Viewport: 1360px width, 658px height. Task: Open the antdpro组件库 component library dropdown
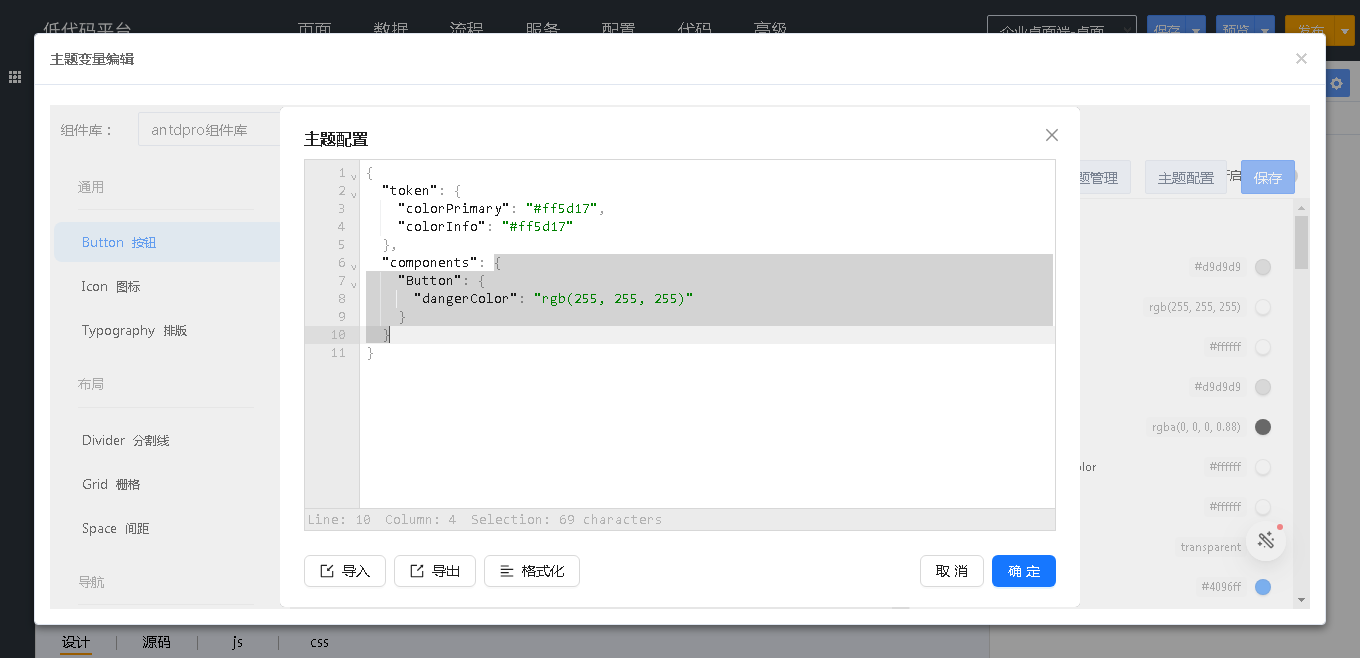(209, 130)
